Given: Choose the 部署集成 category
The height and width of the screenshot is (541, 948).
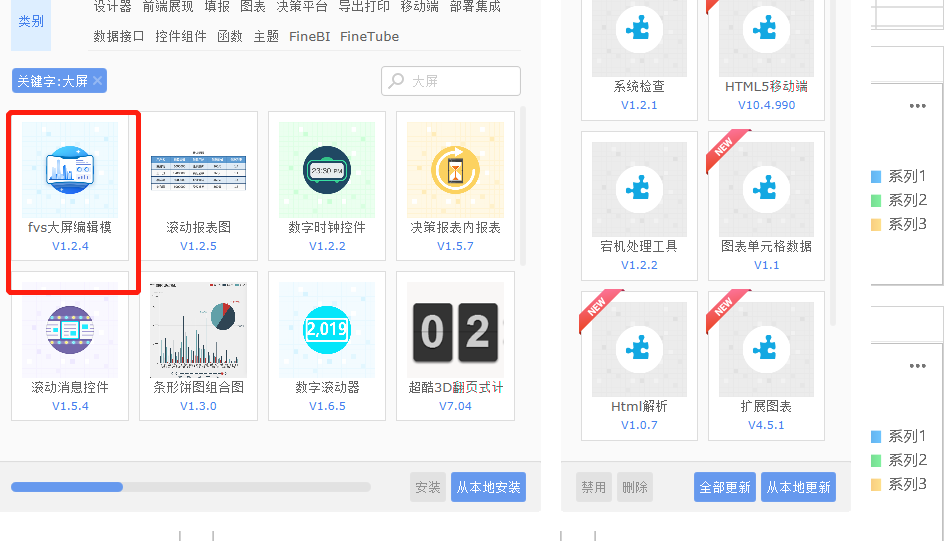Looking at the screenshot, I should click(475, 7).
